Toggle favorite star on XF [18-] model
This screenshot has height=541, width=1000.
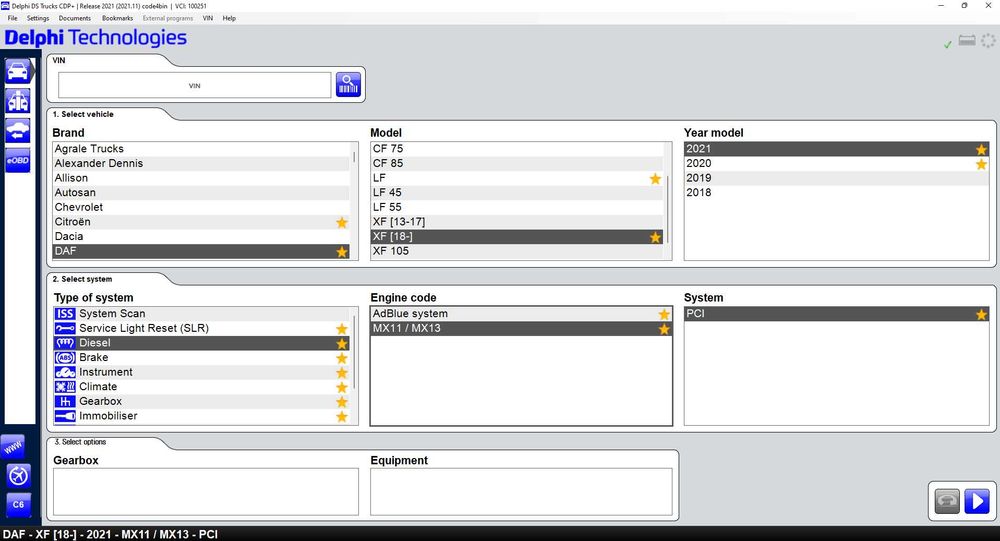point(655,237)
